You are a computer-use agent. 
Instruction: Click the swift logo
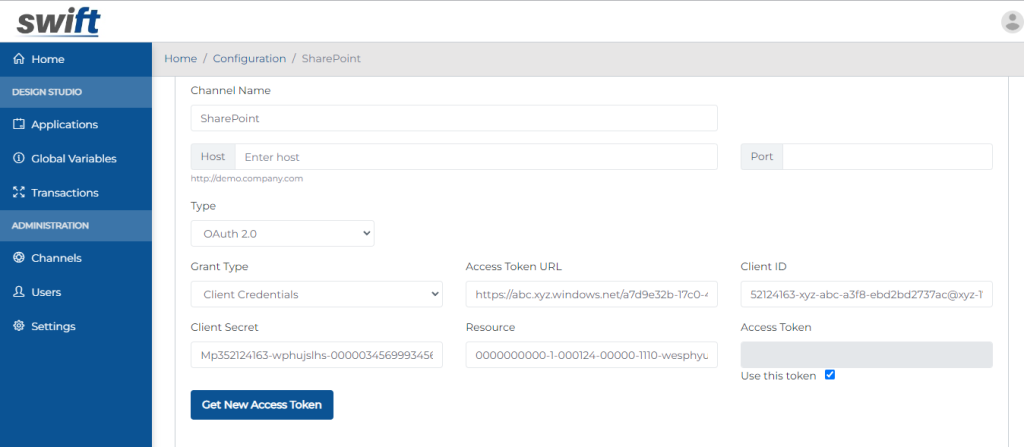tap(58, 22)
